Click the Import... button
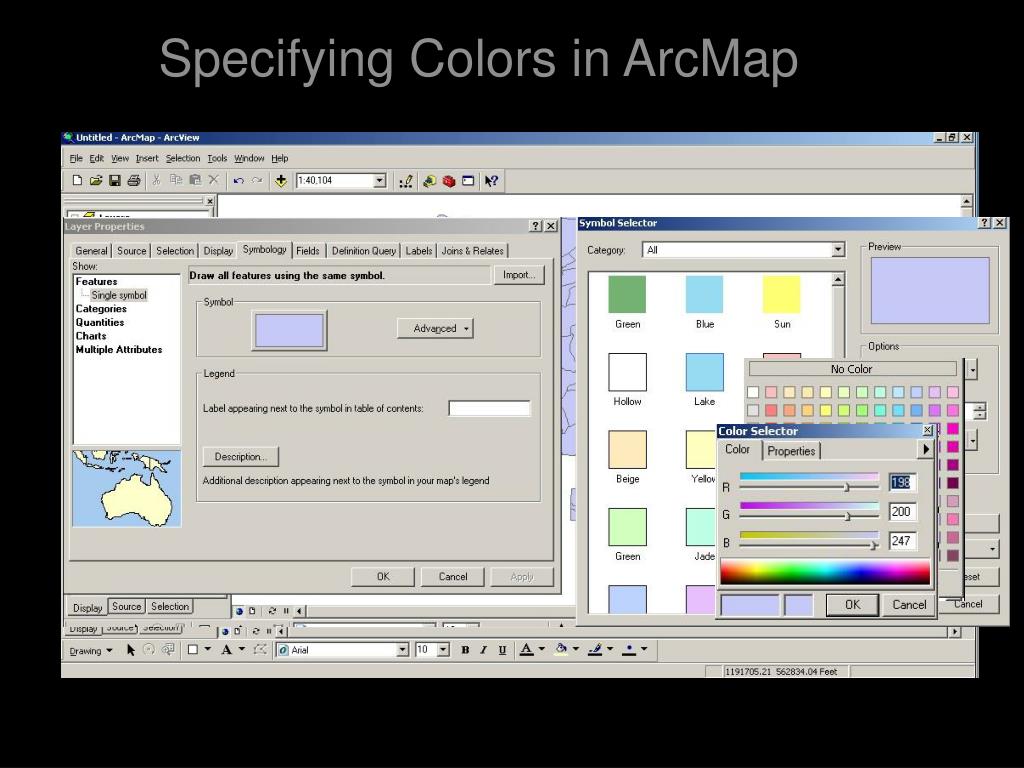The height and width of the screenshot is (768, 1024). pyautogui.click(x=519, y=275)
